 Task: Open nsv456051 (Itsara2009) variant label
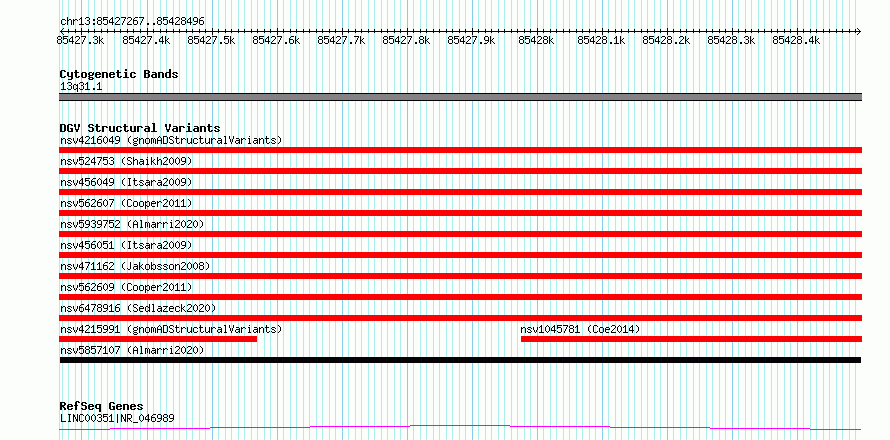126,245
